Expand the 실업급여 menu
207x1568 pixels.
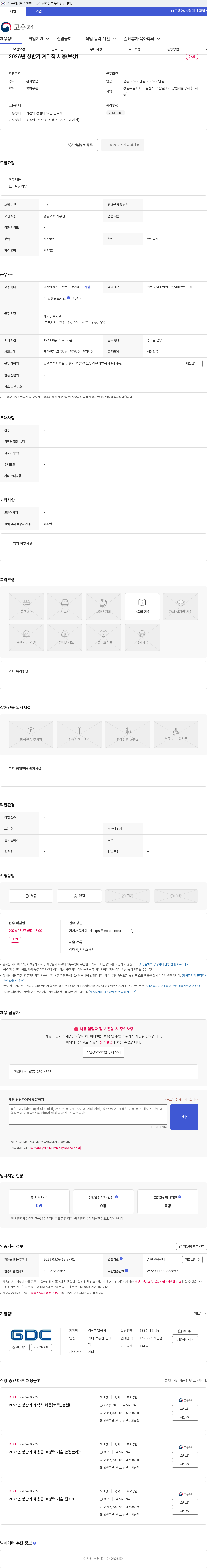pyautogui.click(x=67, y=39)
